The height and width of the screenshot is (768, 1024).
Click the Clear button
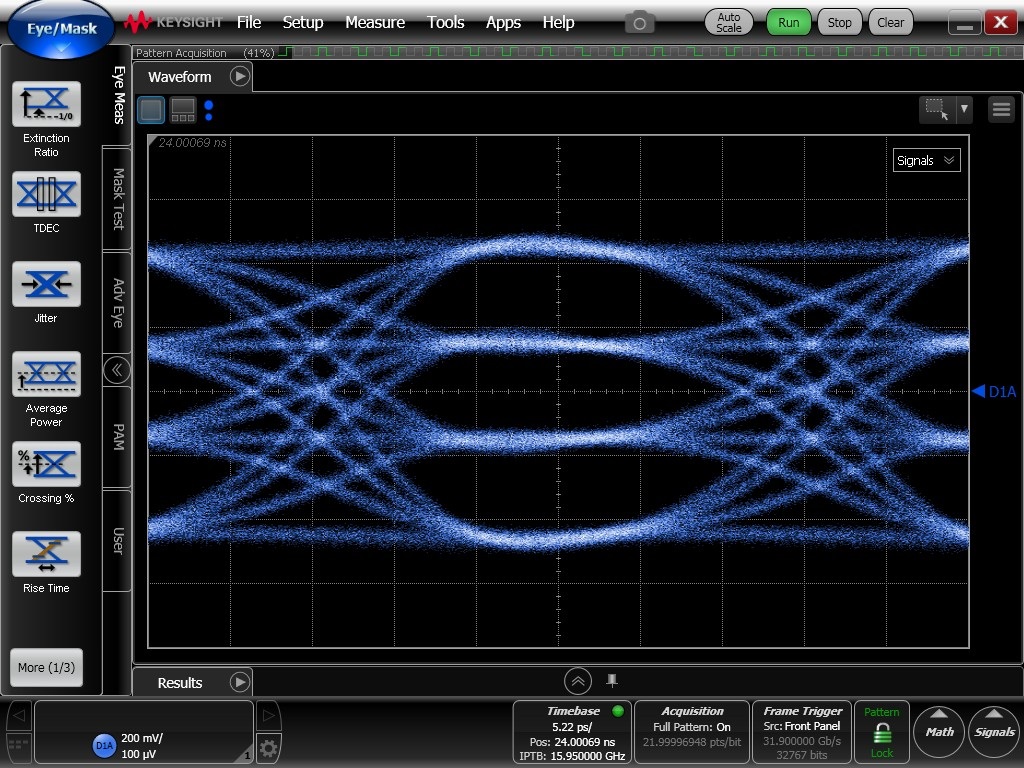[x=890, y=21]
